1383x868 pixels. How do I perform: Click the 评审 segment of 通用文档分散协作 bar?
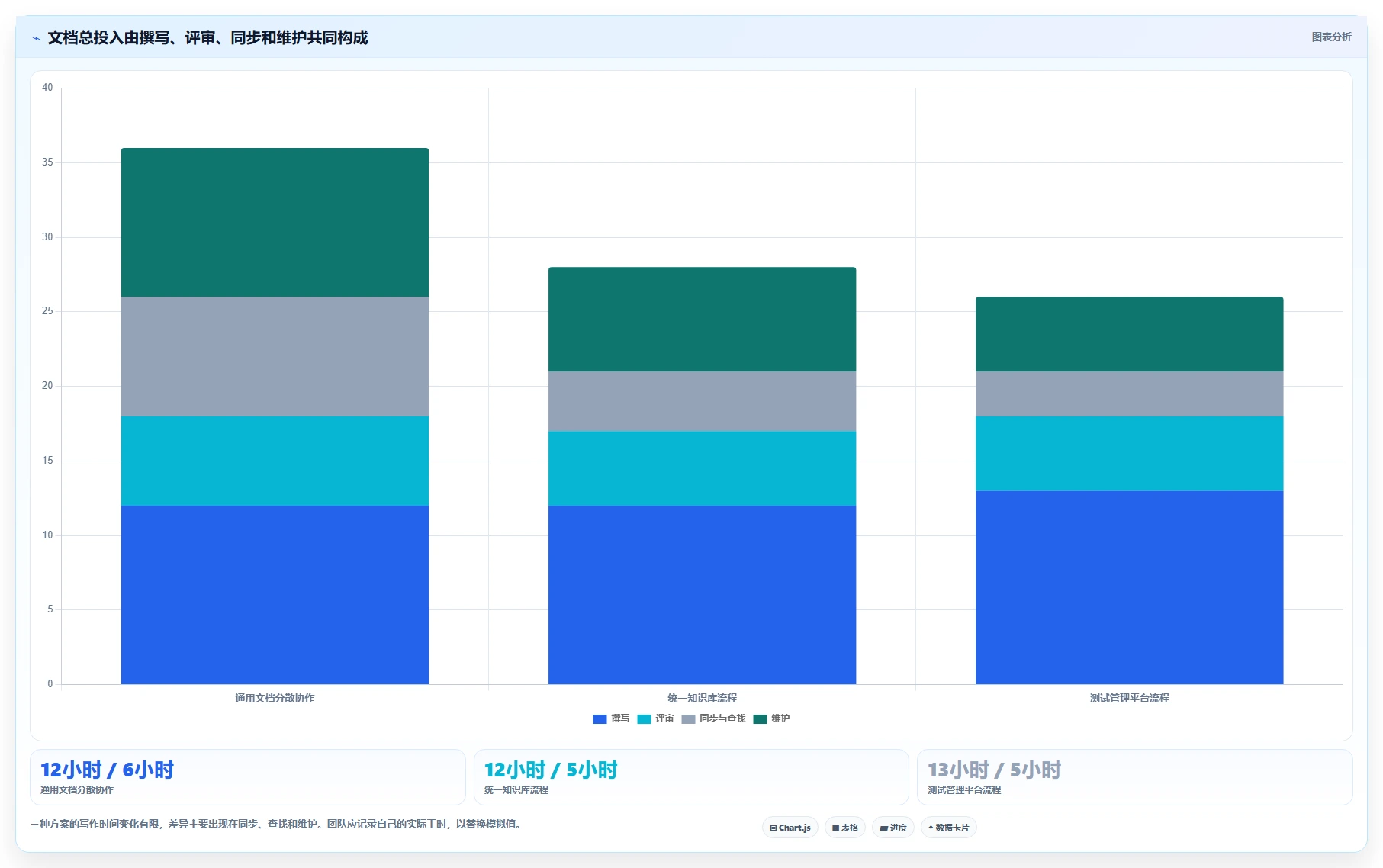click(x=275, y=461)
